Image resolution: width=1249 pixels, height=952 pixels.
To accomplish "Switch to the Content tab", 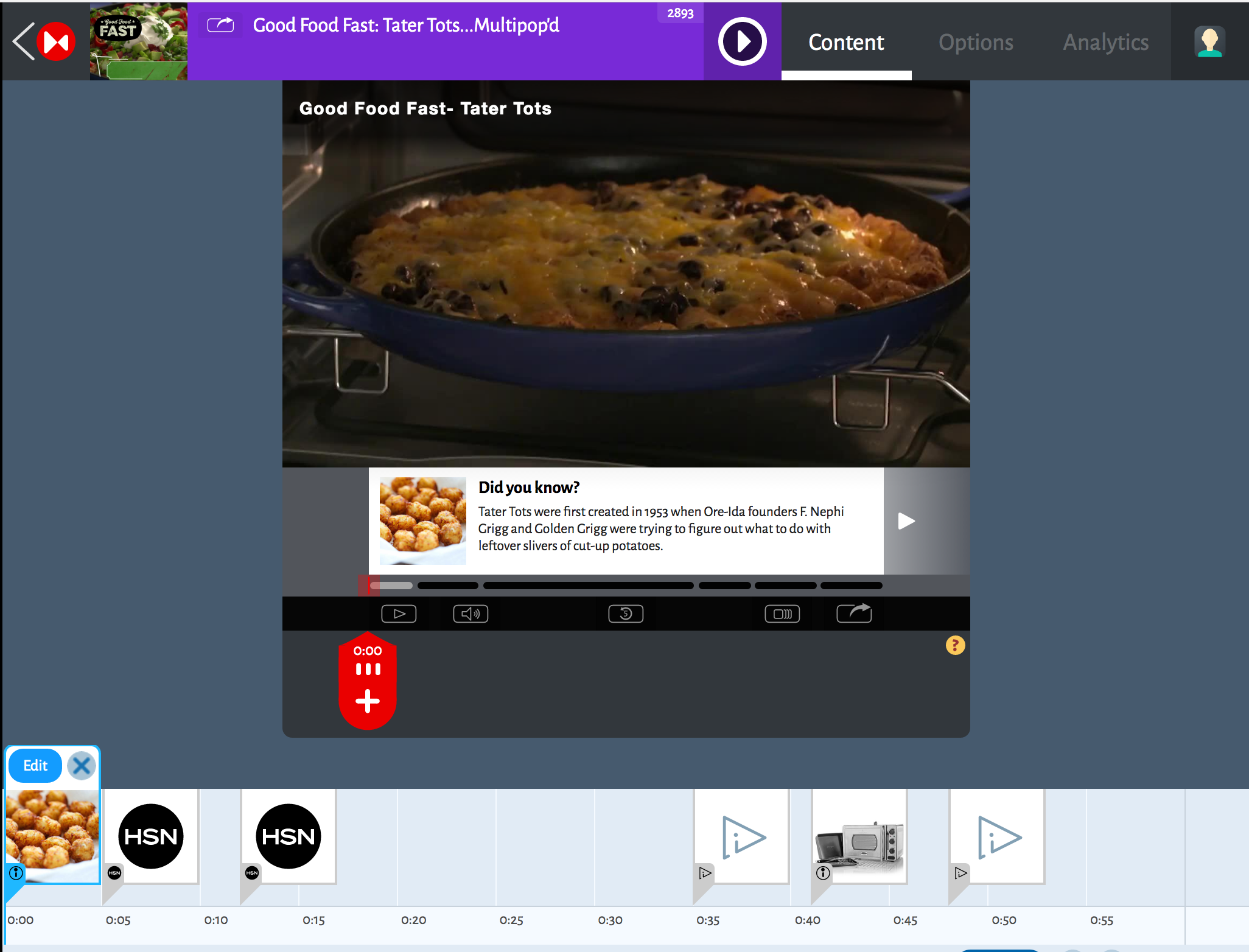I will 846,42.
